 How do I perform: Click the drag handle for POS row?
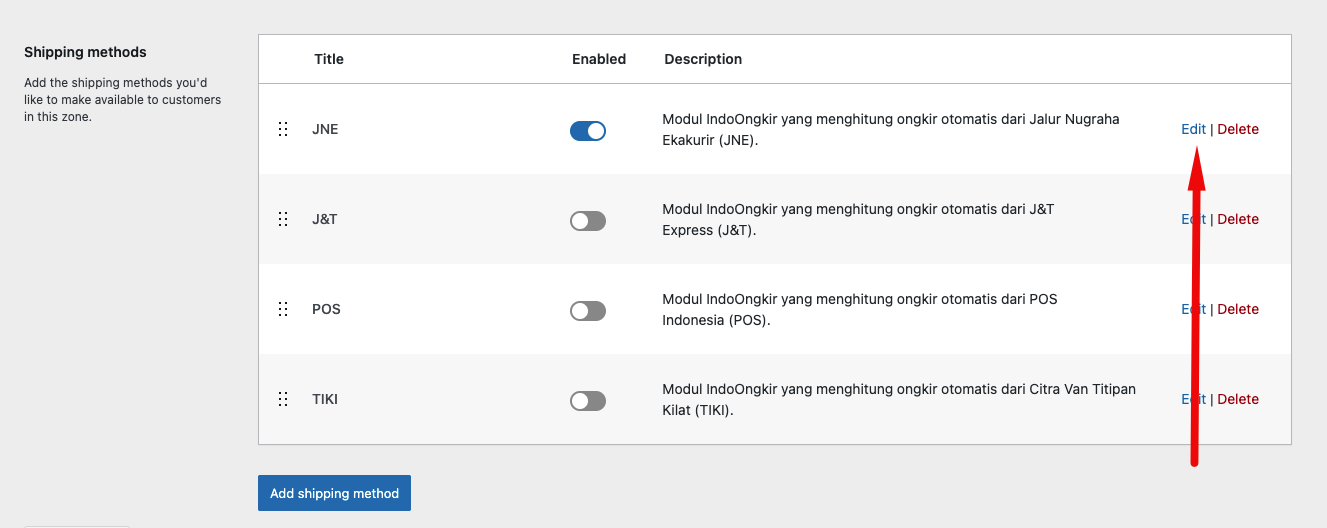click(x=283, y=309)
